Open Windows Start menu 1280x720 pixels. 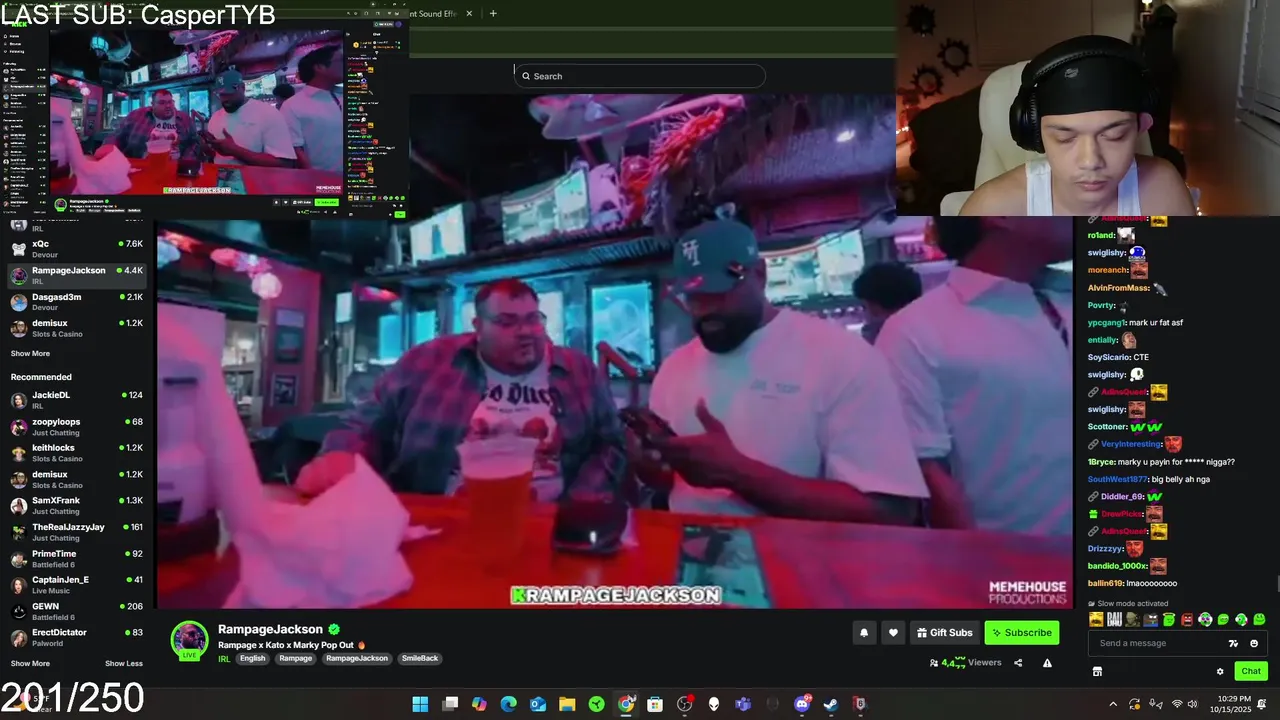point(420,704)
